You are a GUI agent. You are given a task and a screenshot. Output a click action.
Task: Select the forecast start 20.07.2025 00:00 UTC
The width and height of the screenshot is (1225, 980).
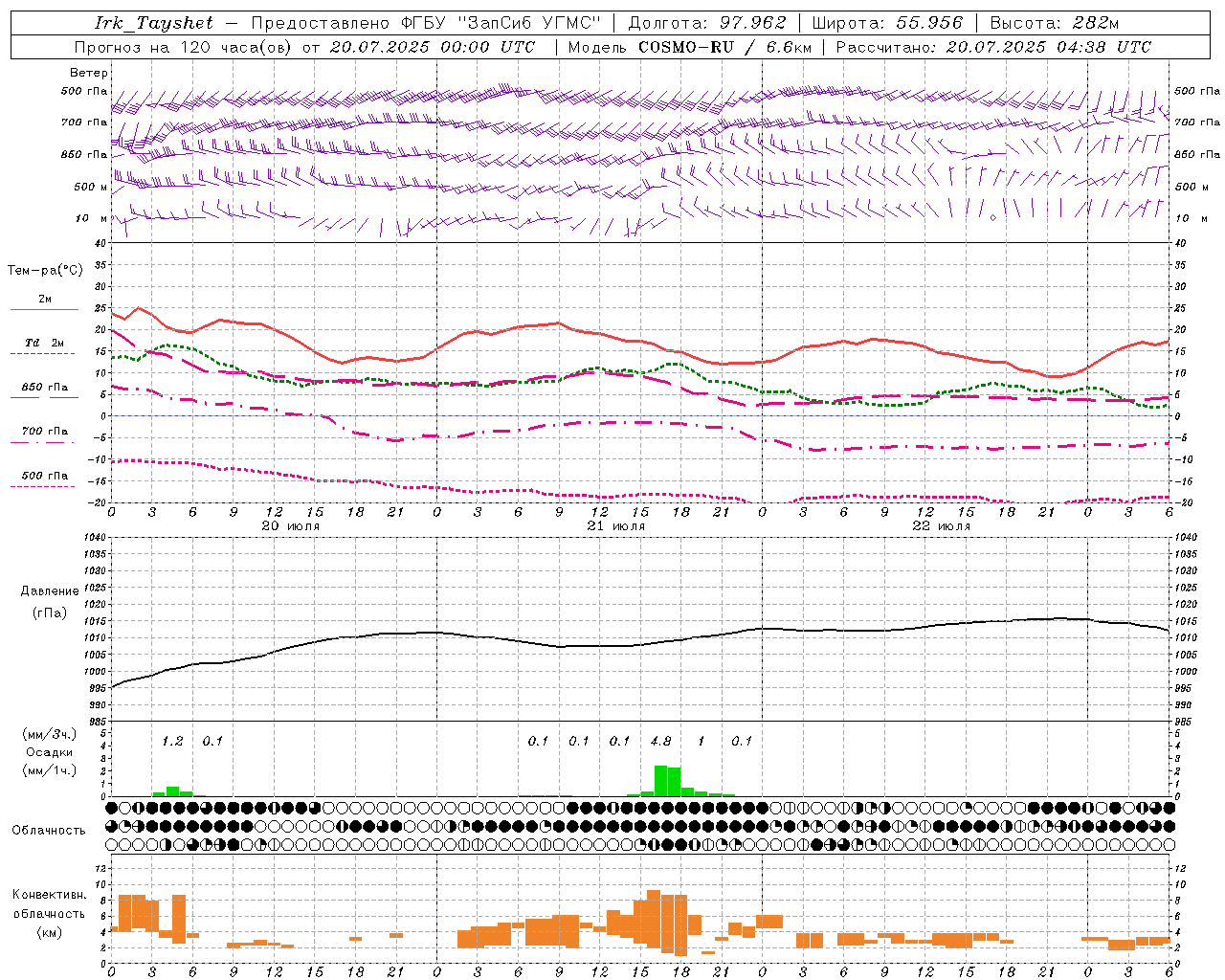[432, 47]
